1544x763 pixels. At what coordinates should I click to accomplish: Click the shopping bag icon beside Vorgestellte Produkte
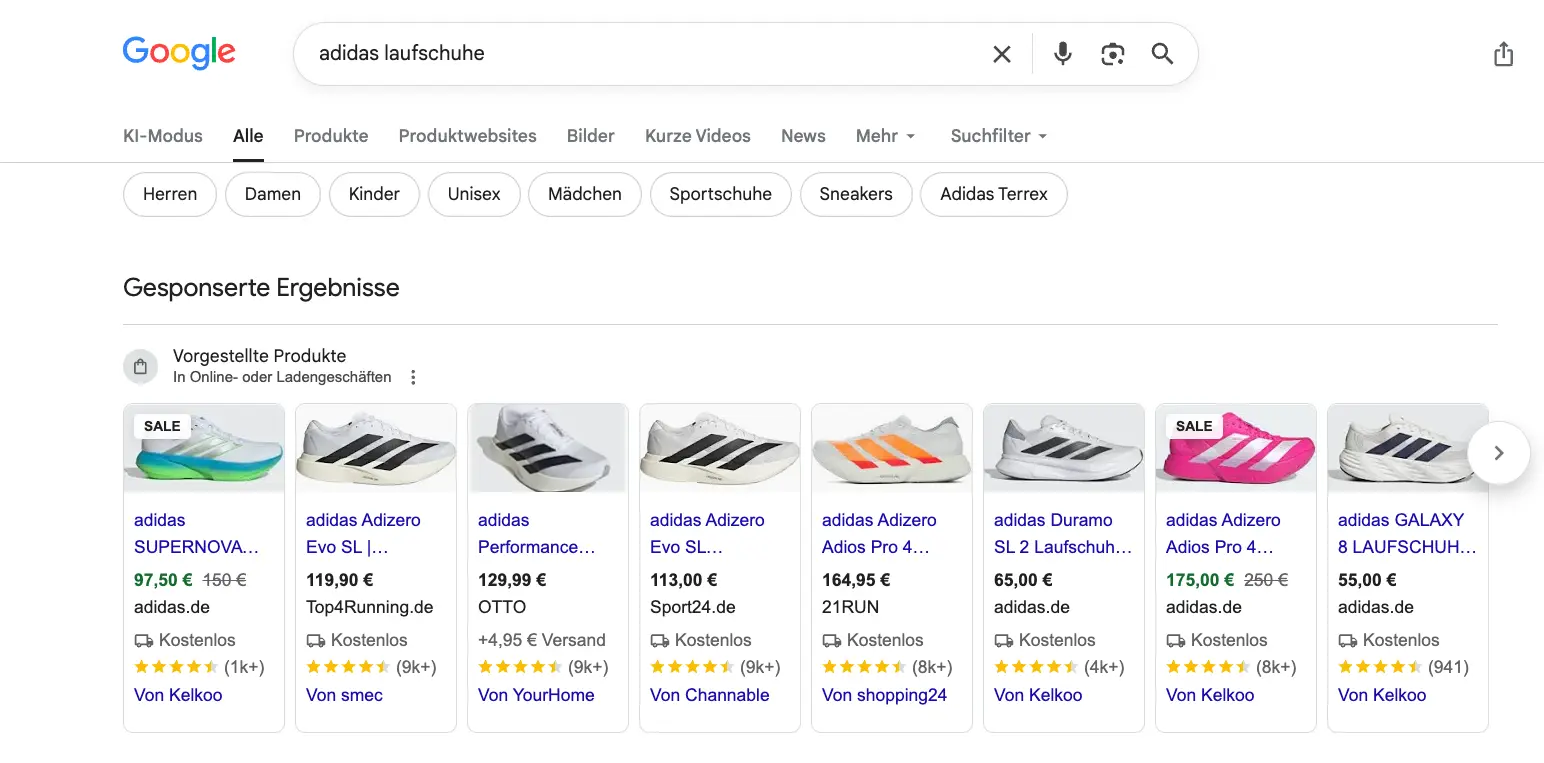(x=141, y=366)
